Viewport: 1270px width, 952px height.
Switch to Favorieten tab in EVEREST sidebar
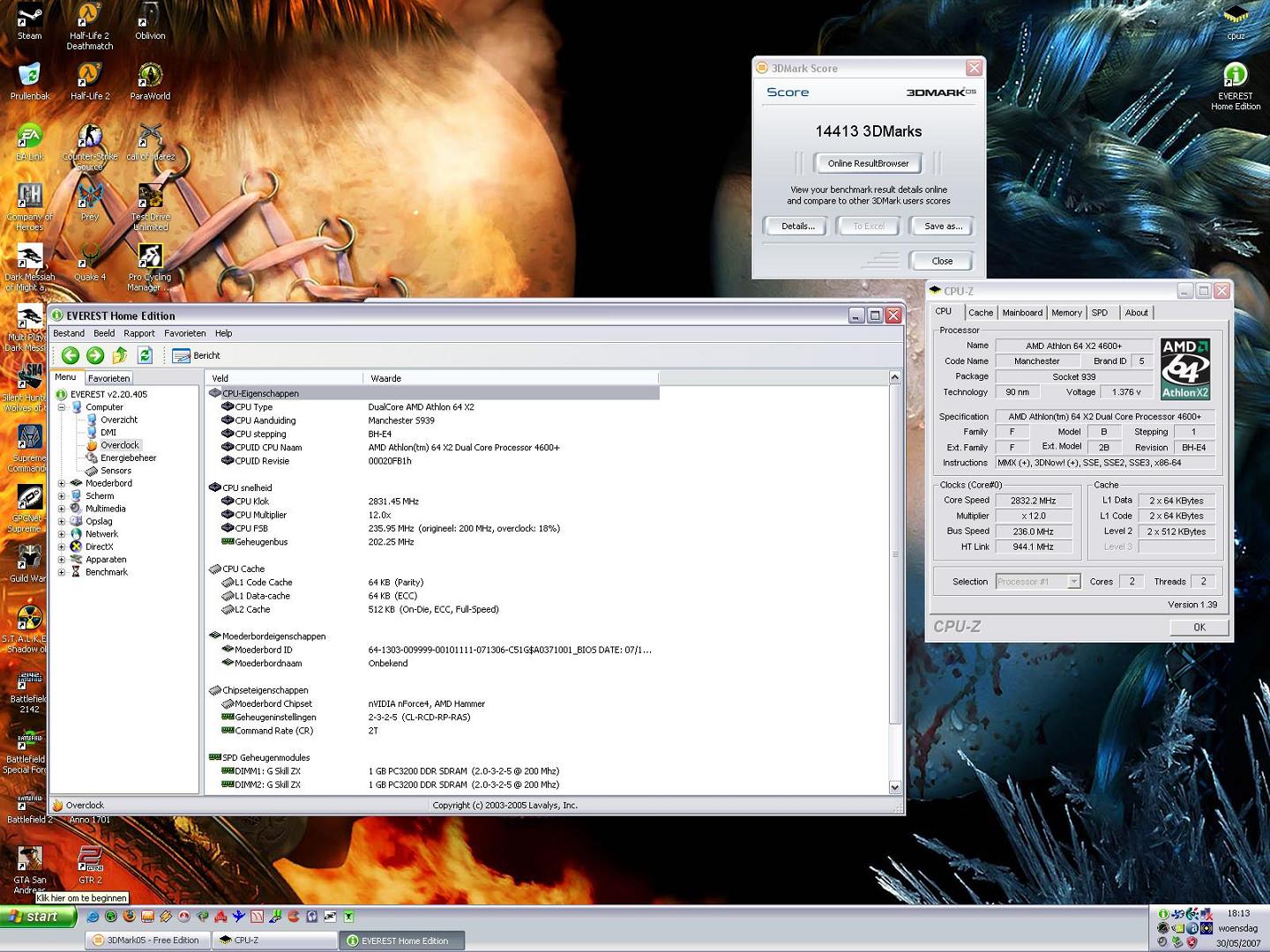pyautogui.click(x=109, y=378)
